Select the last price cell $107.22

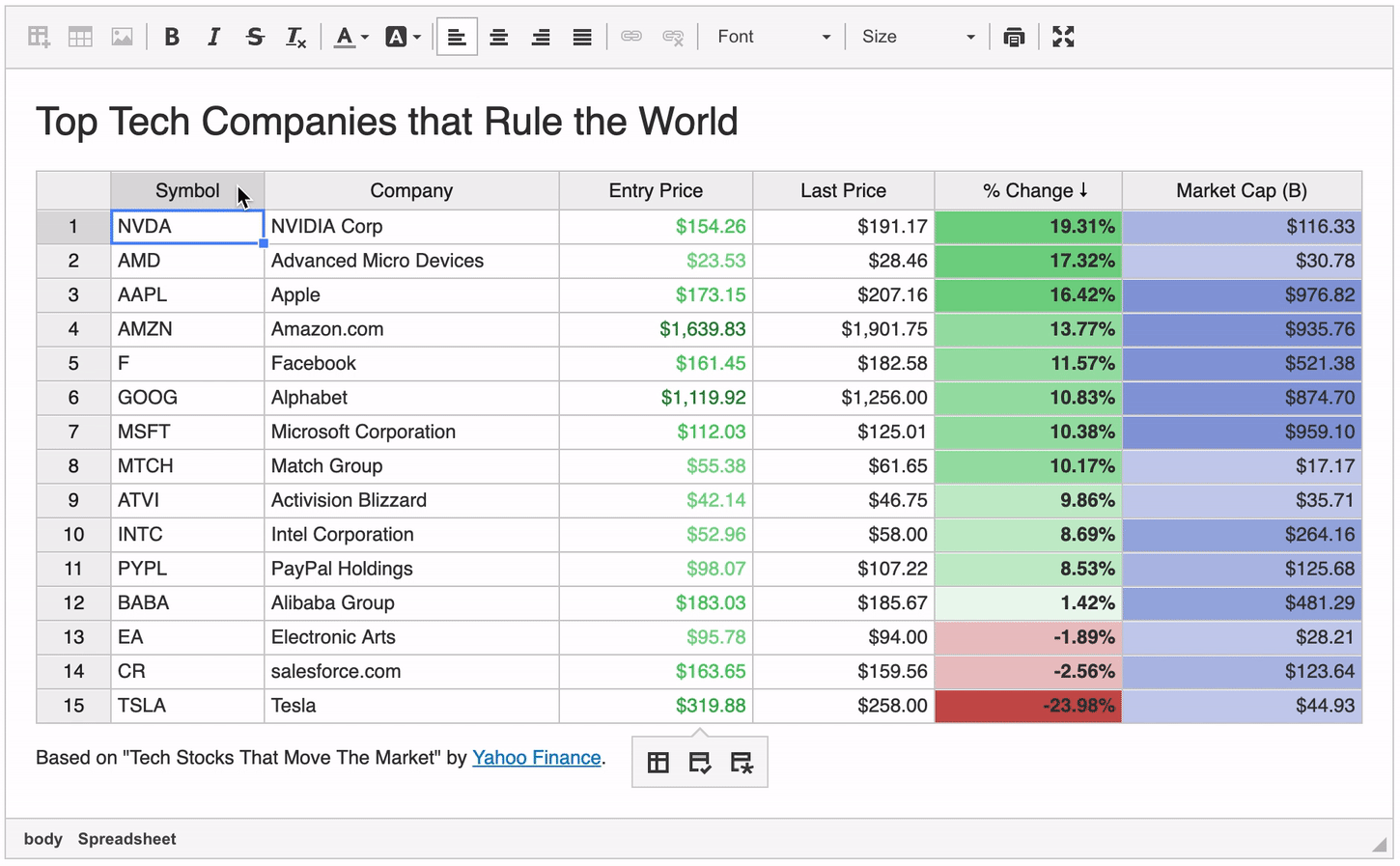click(843, 570)
